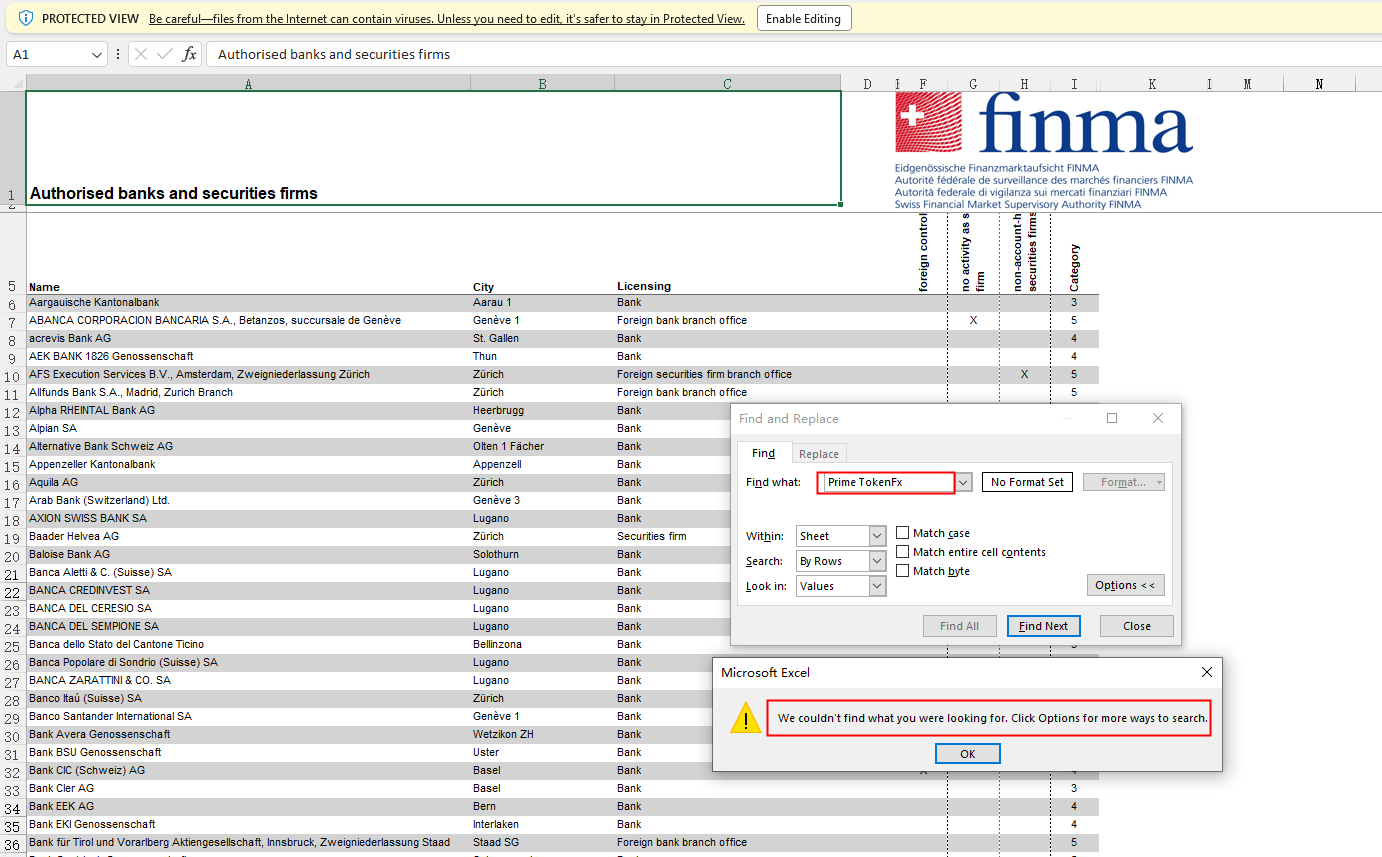The height and width of the screenshot is (857, 1382).
Task: Click the formula bar Cancel X icon
Action: pyautogui.click(x=141, y=54)
